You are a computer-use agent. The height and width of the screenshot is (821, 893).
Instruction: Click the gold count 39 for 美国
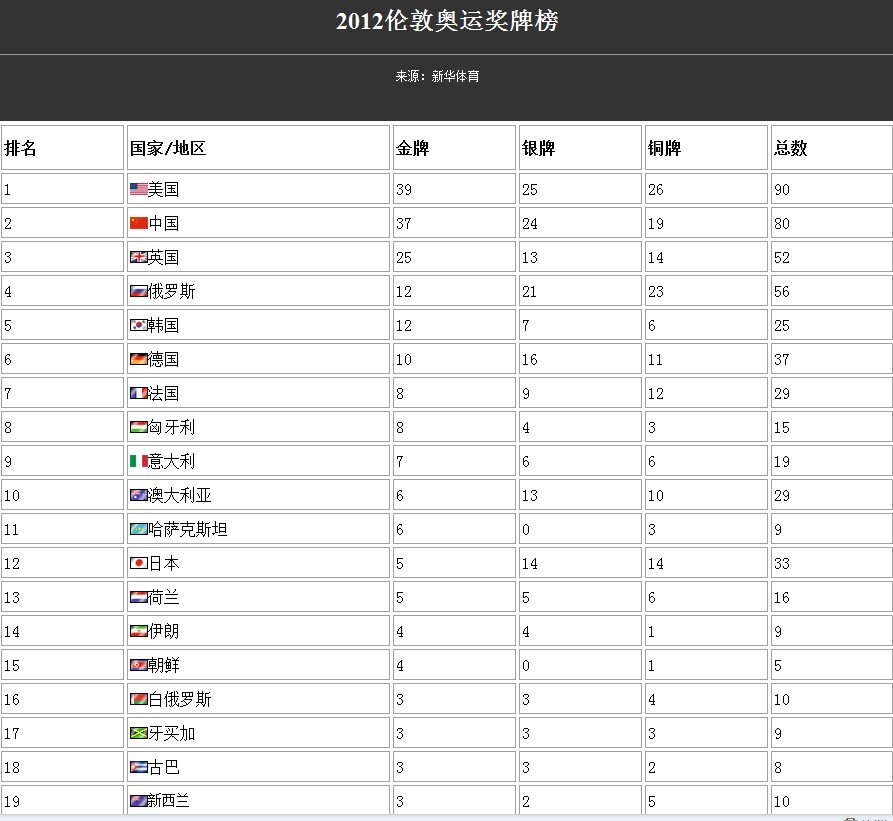404,190
